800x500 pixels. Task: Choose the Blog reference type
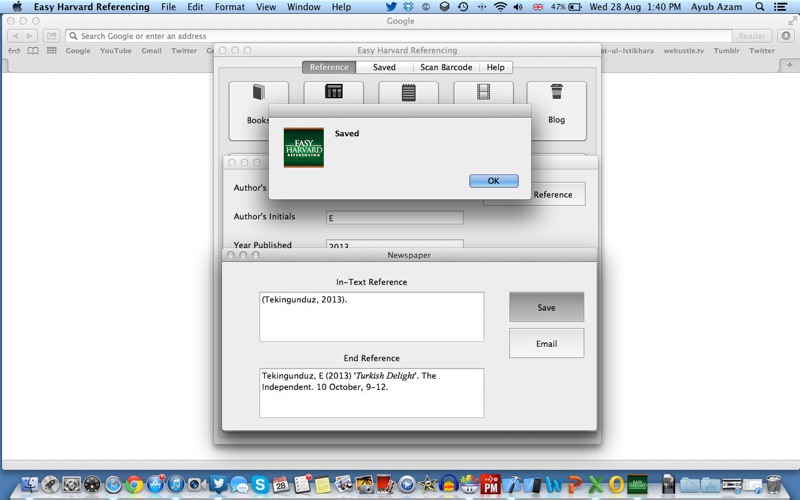tap(556, 110)
